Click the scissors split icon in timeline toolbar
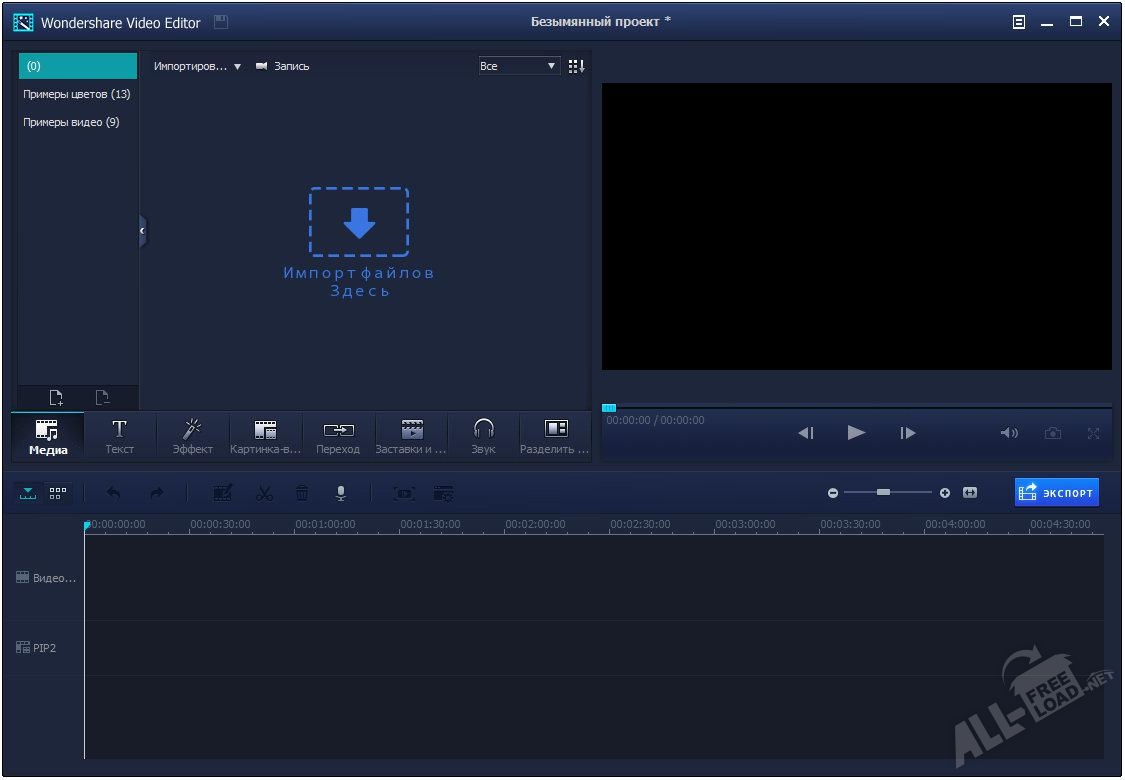This screenshot has height=780, width=1125. (x=264, y=493)
